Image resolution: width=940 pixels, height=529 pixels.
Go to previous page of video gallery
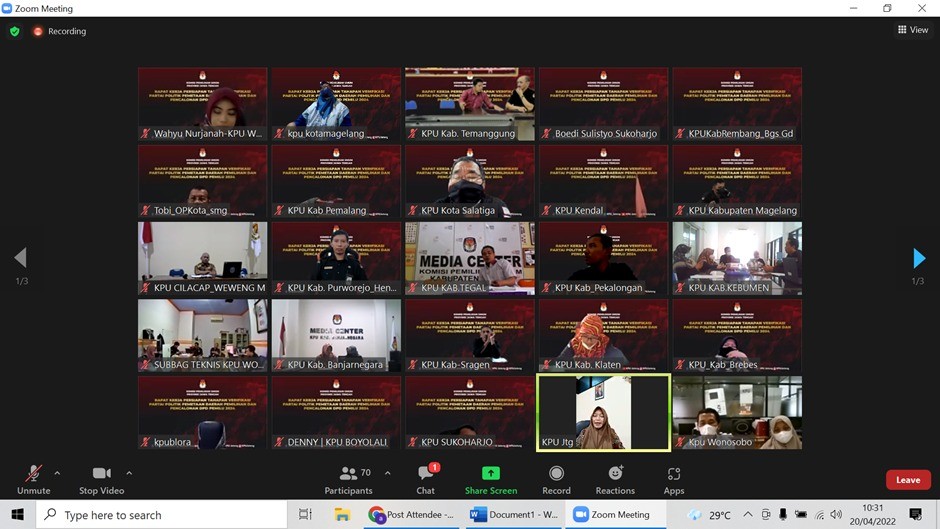coord(21,259)
